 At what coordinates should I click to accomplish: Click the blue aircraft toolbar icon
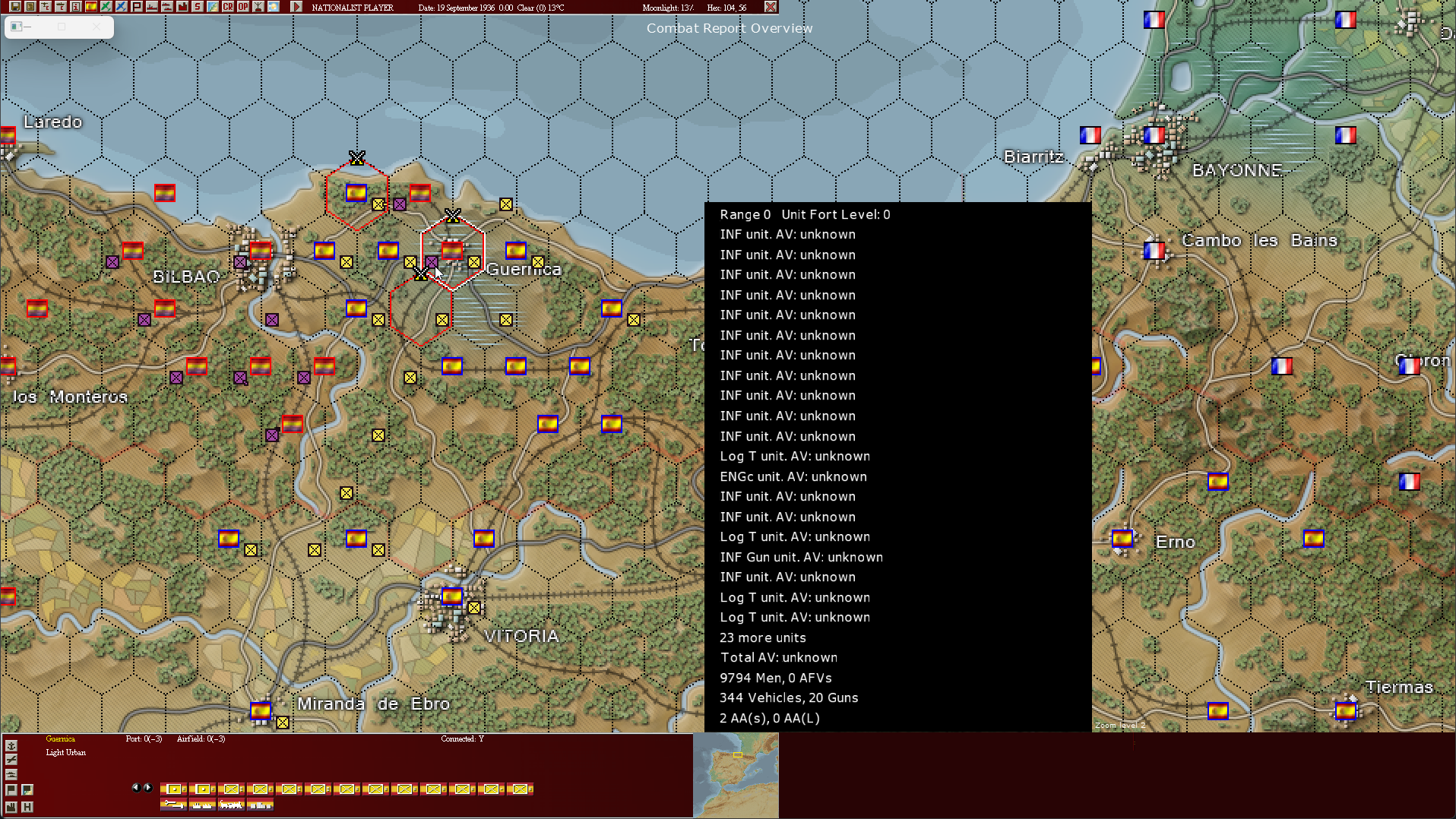pyautogui.click(x=122, y=7)
